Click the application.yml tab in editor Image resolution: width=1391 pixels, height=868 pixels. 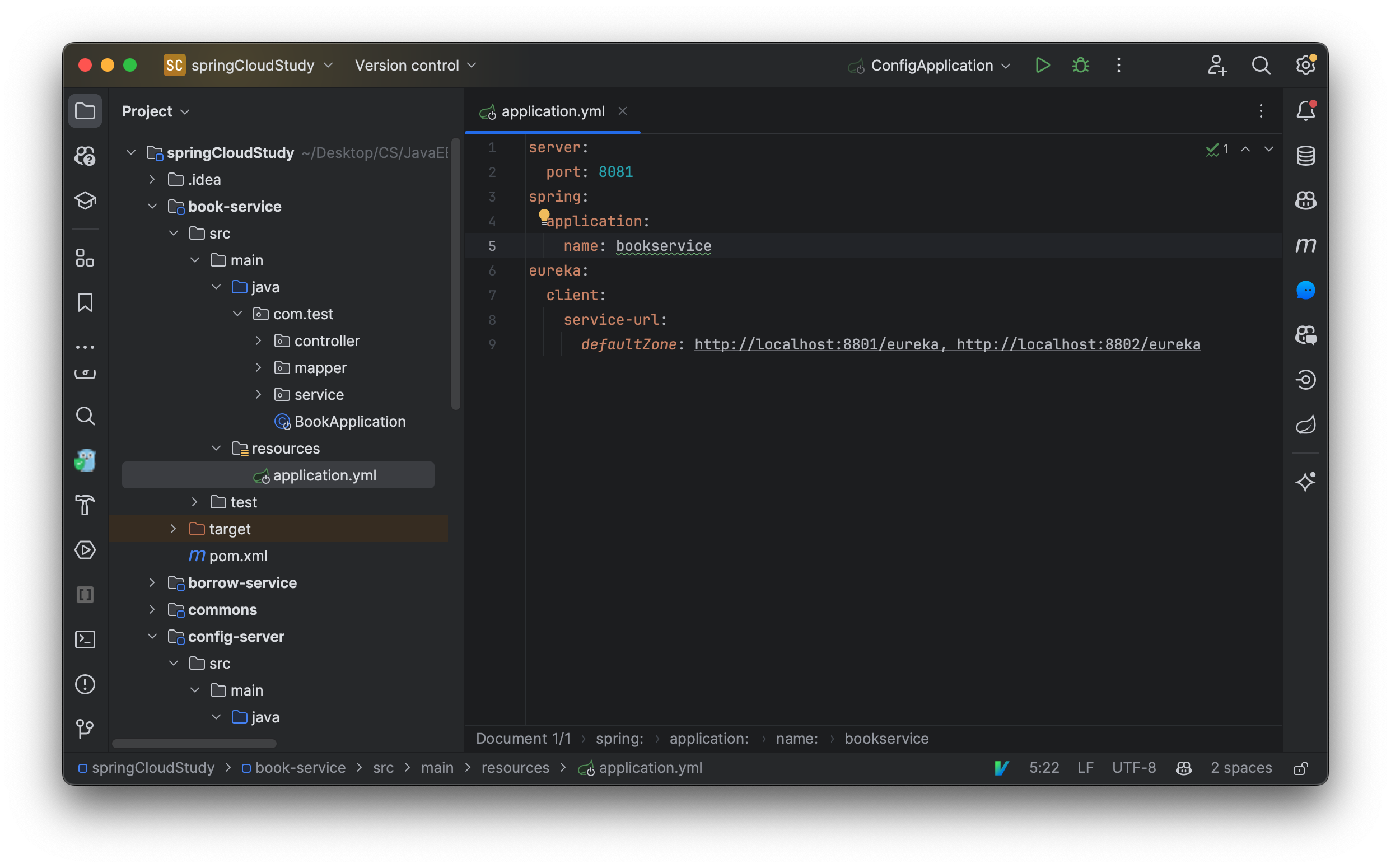click(553, 111)
